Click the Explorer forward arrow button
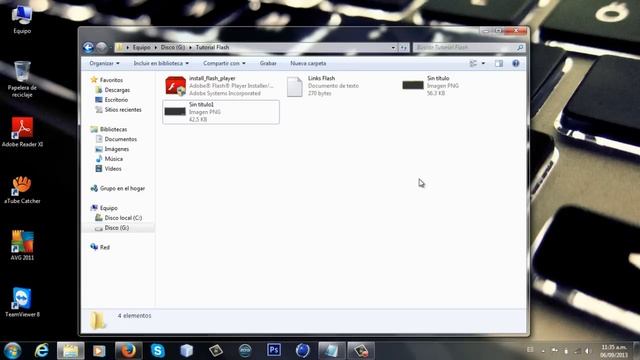The image size is (640, 360). click(x=102, y=48)
